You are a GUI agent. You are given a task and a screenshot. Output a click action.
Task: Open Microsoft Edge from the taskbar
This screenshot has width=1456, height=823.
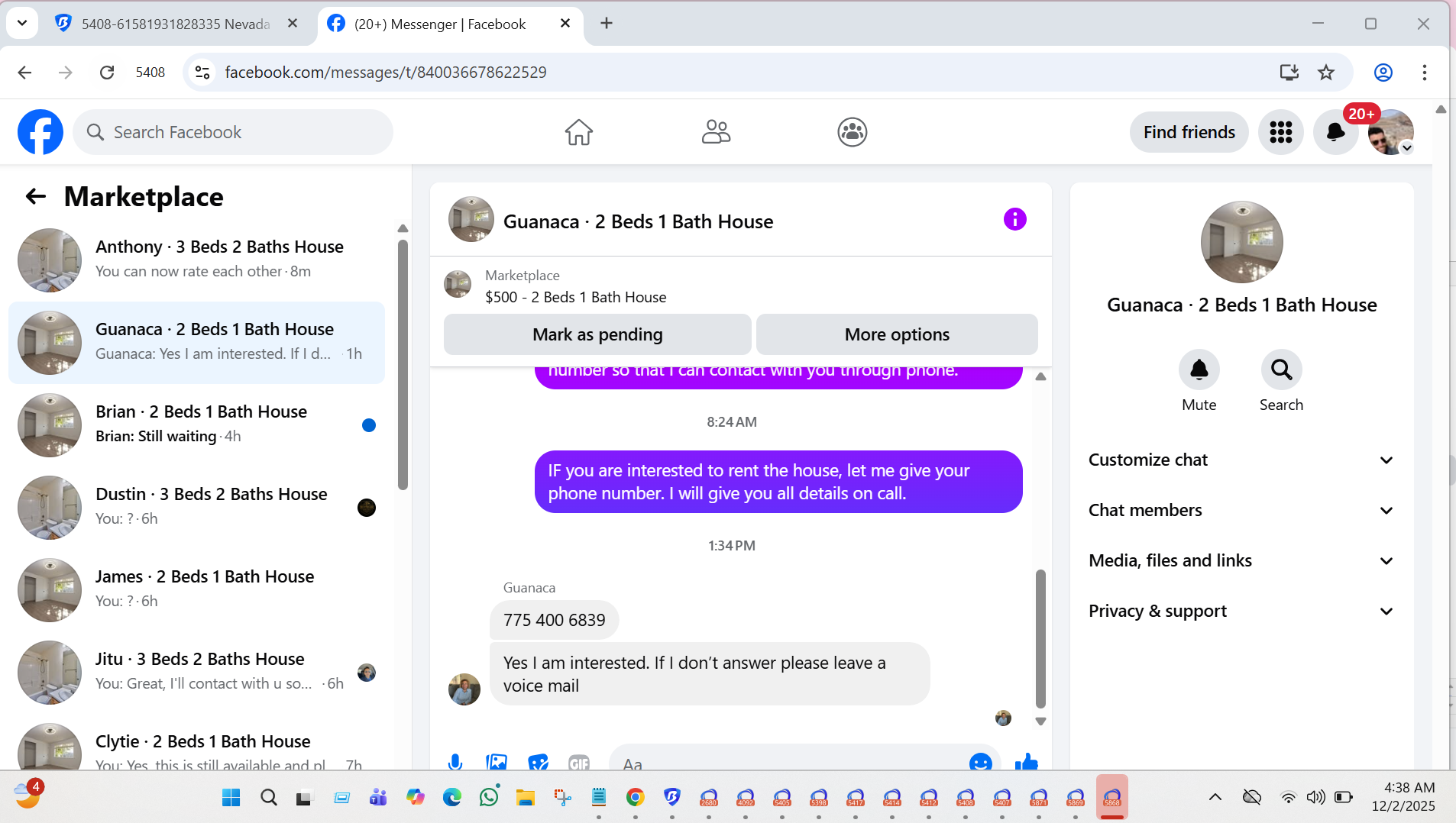452,798
